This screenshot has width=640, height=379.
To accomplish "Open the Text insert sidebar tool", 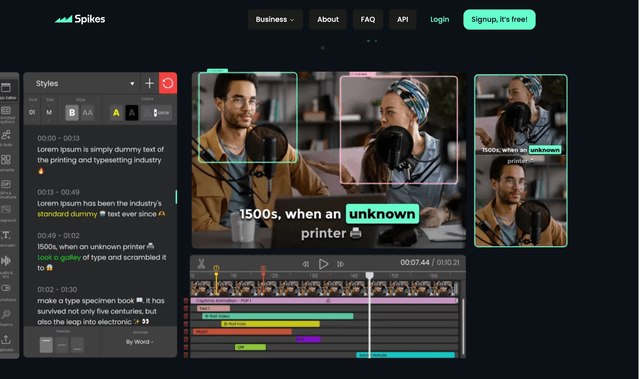I will (x=7, y=238).
